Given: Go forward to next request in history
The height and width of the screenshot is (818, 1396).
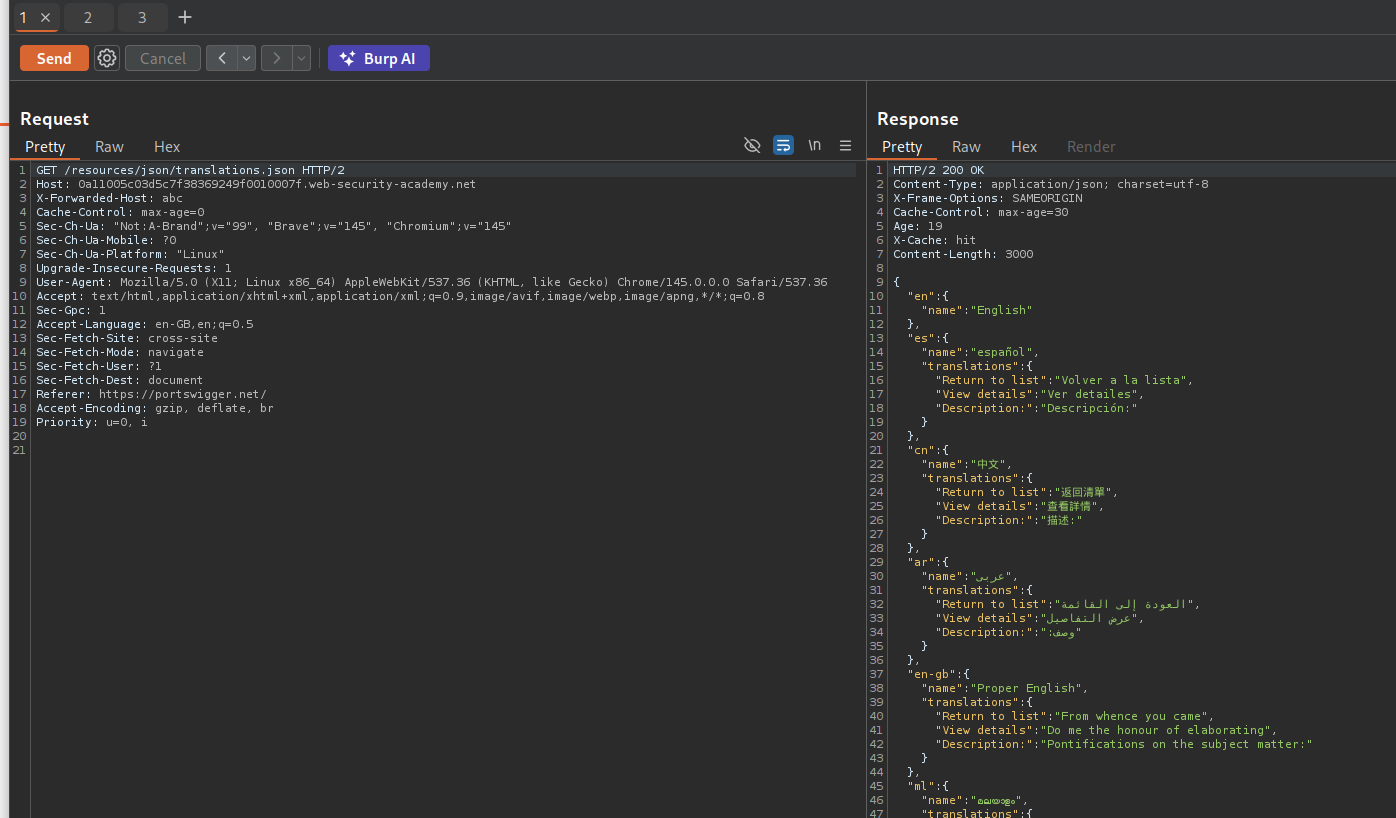Looking at the screenshot, I should point(276,58).
